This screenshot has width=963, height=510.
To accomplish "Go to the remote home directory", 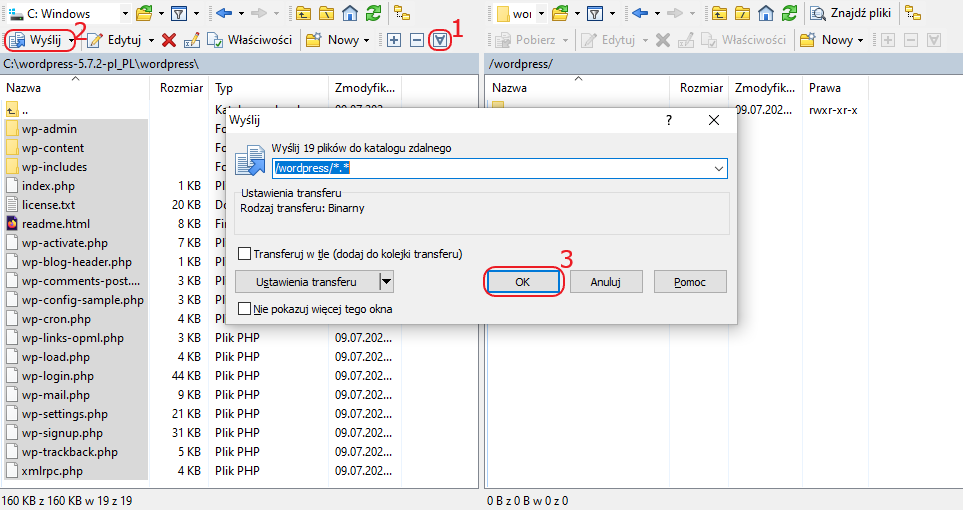I will tap(765, 13).
